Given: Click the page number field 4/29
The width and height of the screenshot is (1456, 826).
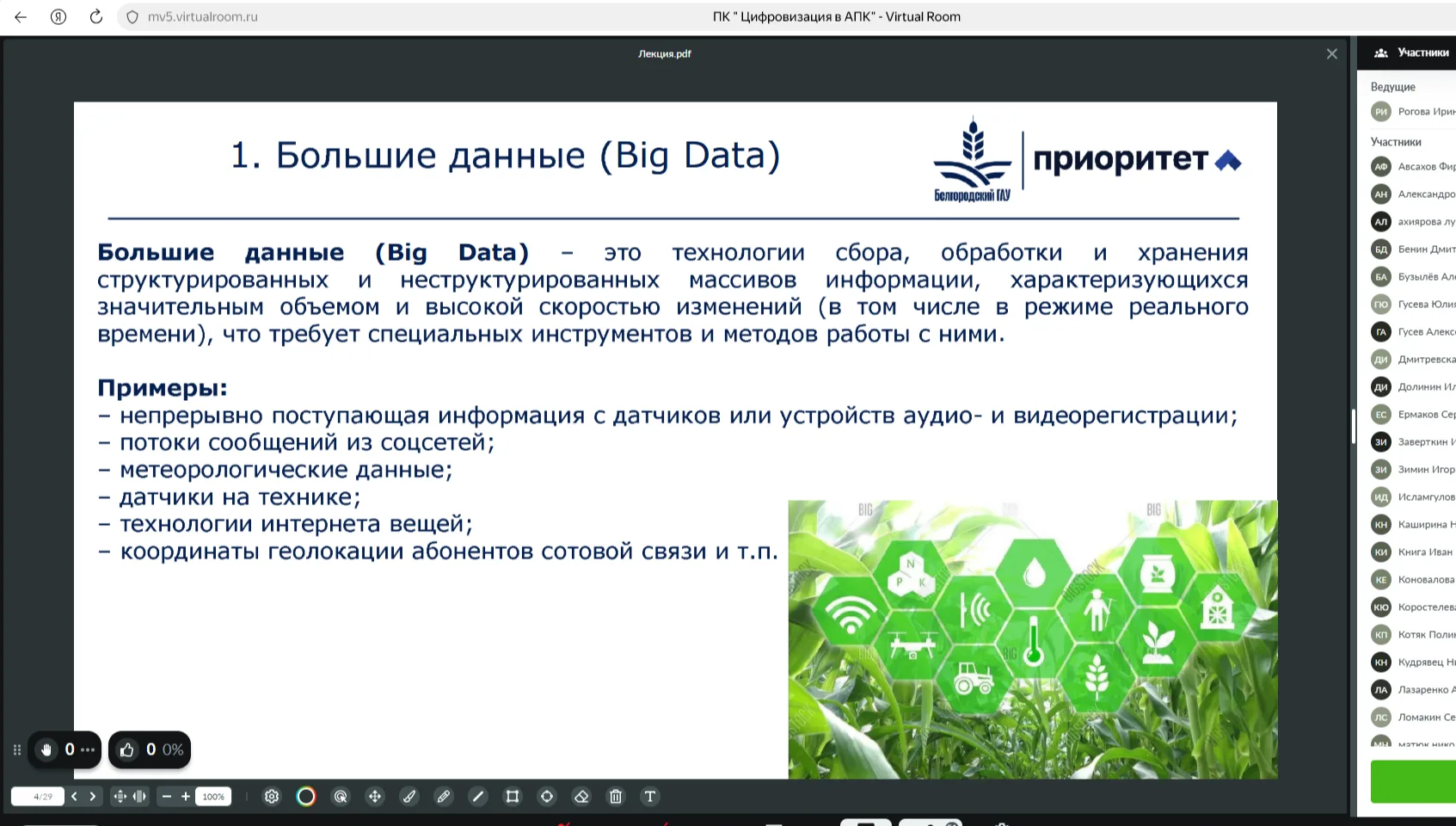Looking at the screenshot, I should pos(39,797).
